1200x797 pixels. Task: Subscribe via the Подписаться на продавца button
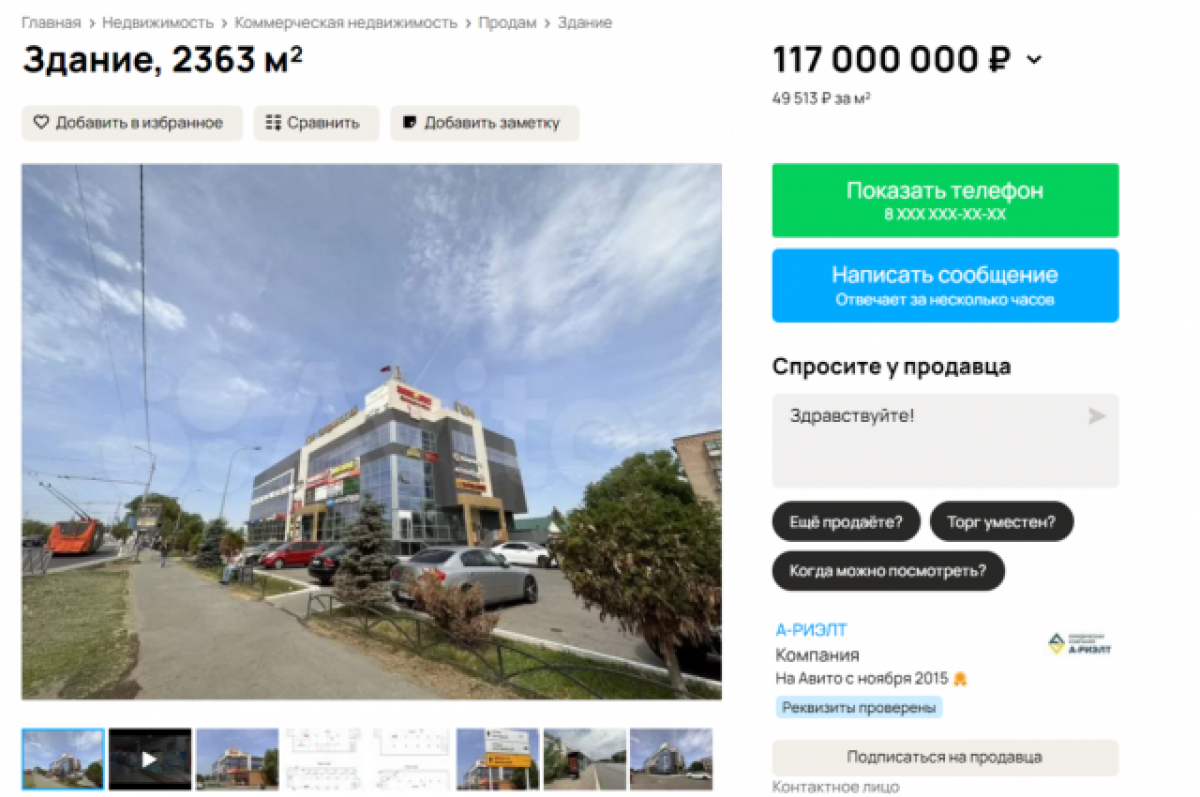click(945, 757)
